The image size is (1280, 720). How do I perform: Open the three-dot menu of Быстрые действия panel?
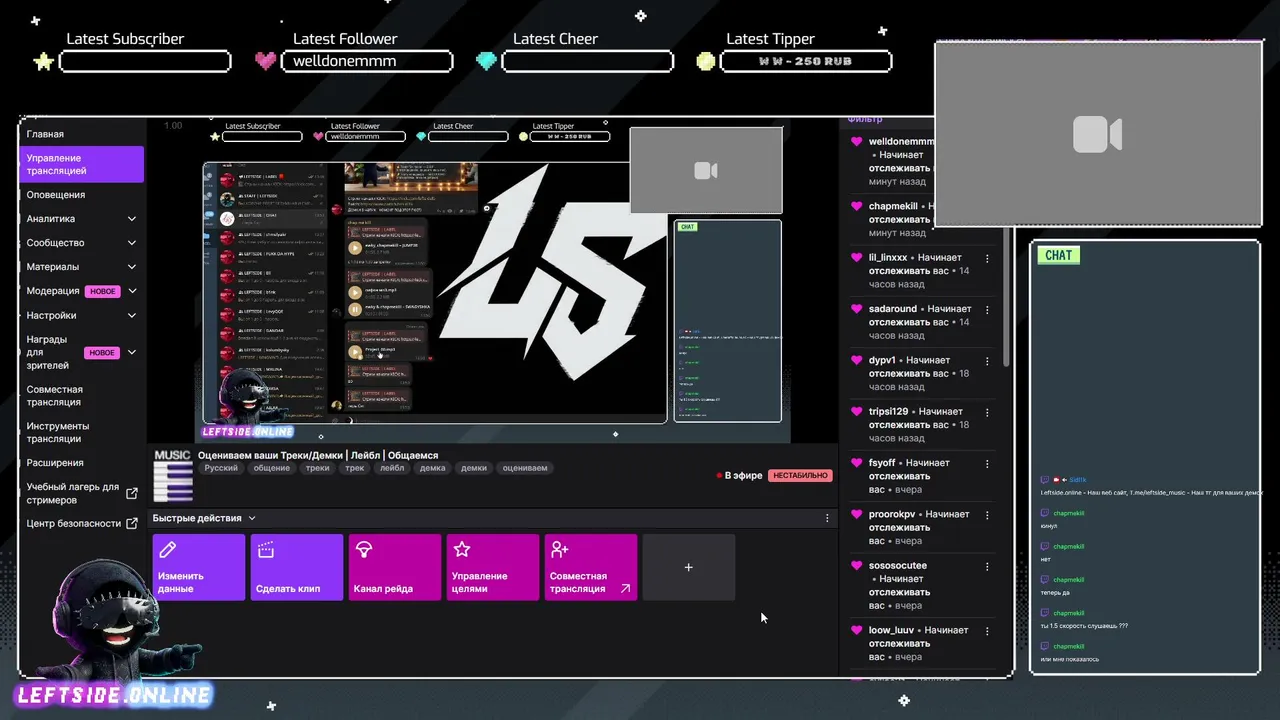827,518
